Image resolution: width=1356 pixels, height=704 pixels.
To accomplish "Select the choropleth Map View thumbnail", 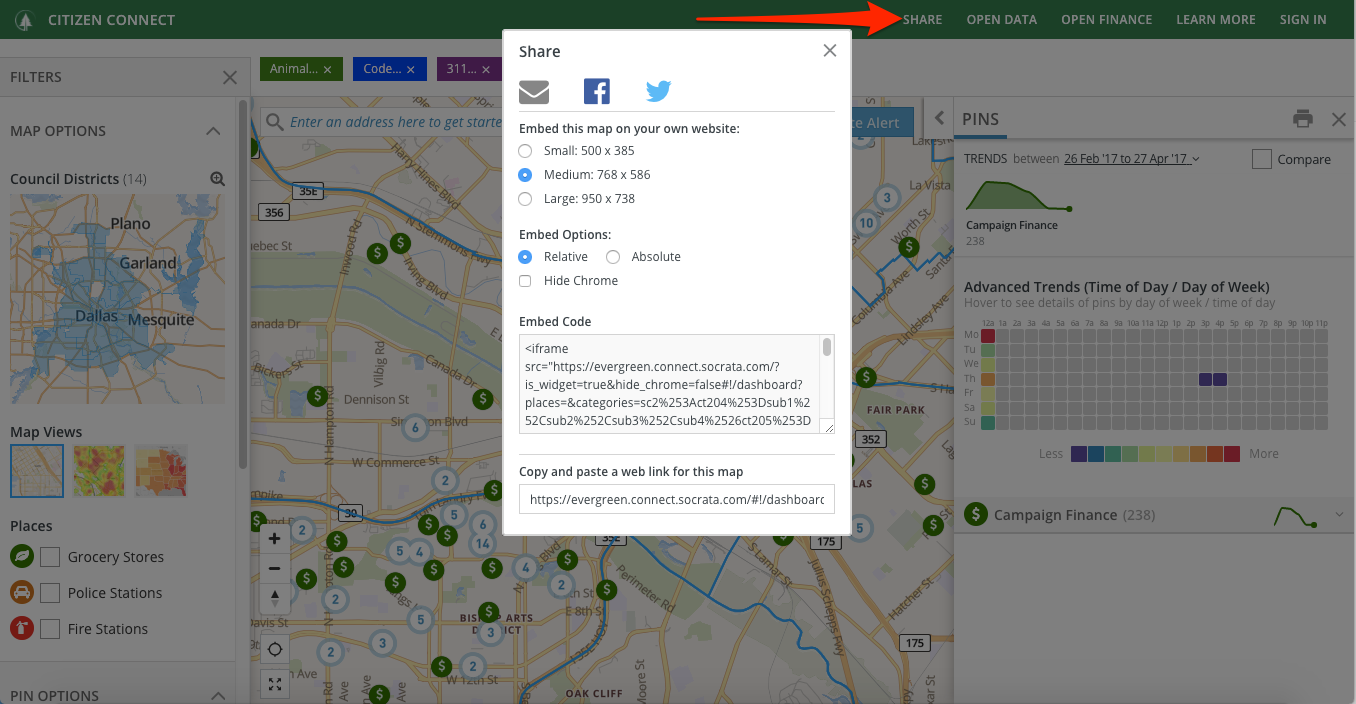I will [x=161, y=471].
